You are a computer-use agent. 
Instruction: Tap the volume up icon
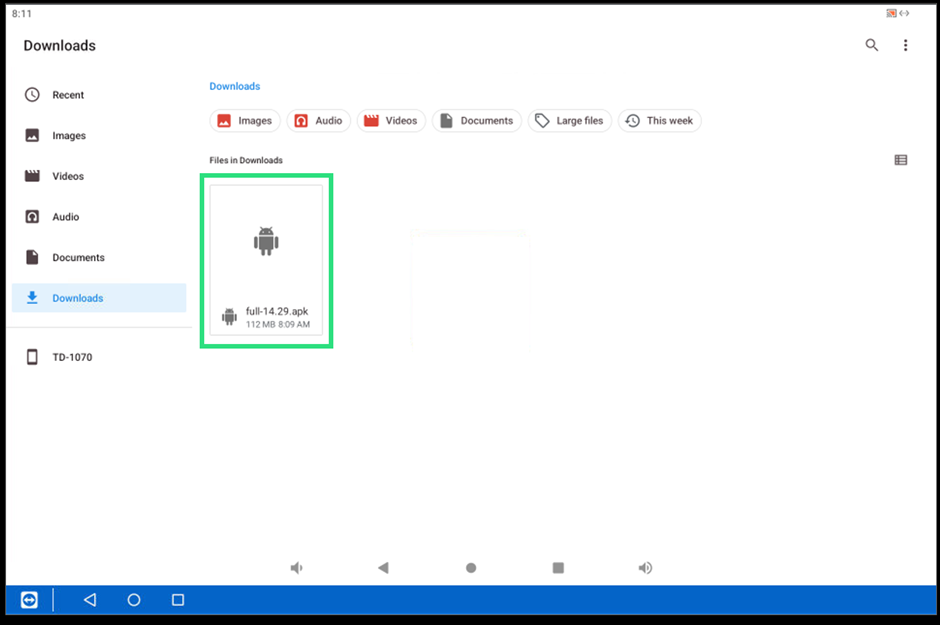645,567
